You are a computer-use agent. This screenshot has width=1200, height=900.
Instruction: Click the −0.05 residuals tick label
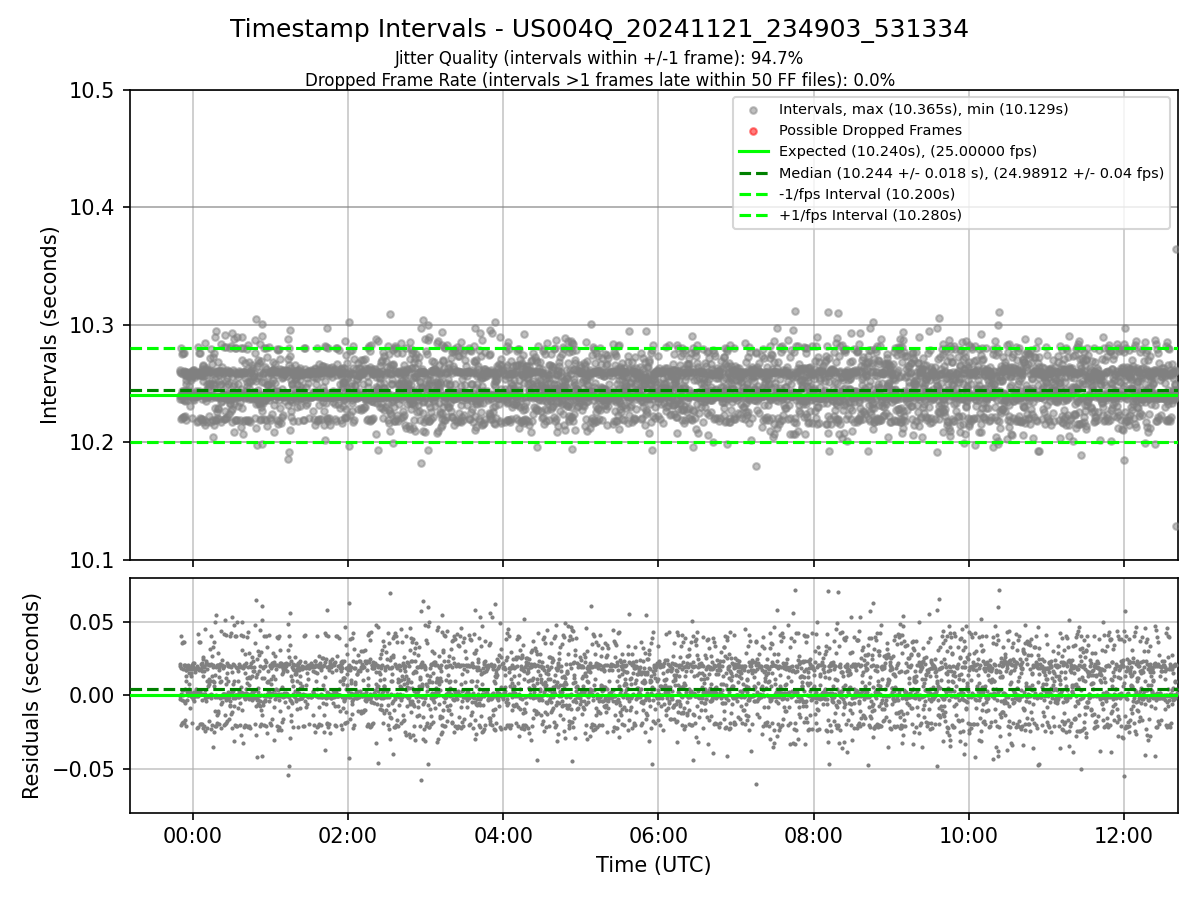click(x=85, y=769)
